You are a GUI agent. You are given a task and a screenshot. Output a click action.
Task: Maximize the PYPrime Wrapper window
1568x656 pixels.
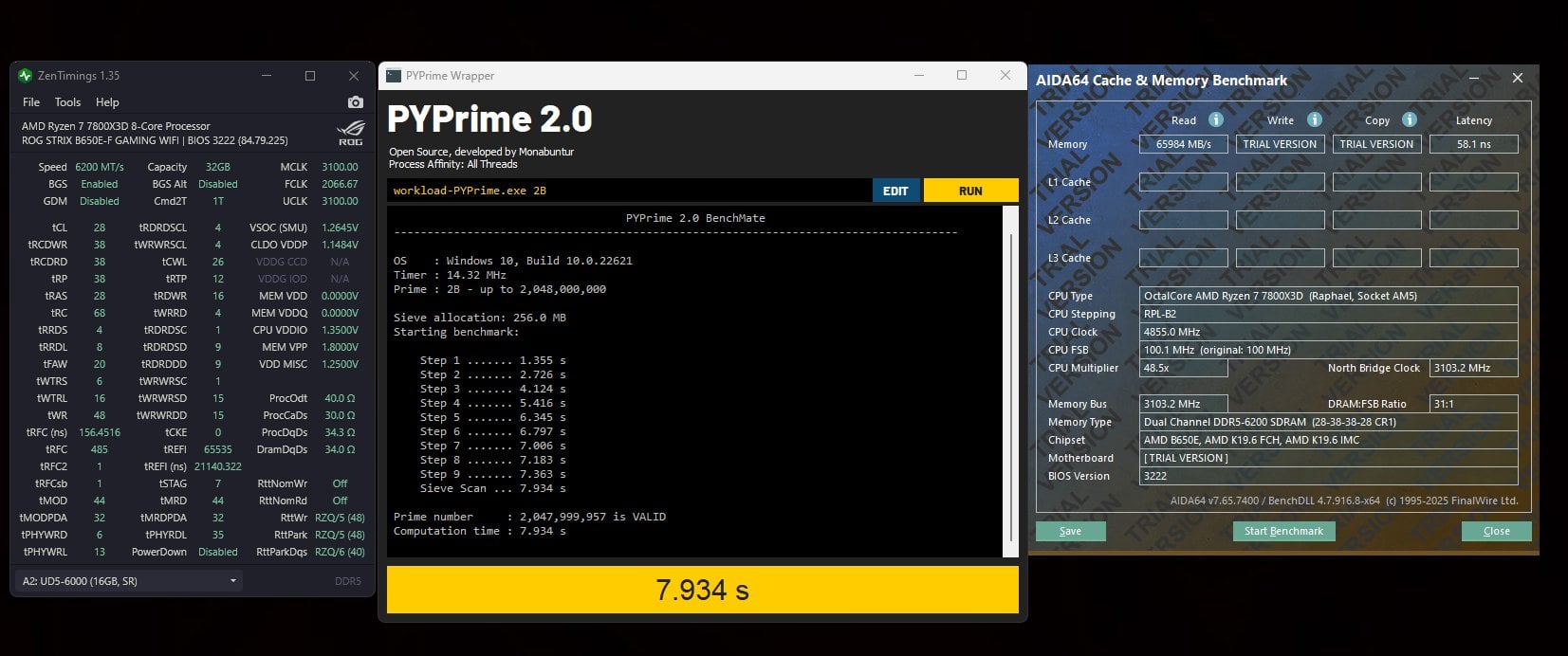coord(962,75)
